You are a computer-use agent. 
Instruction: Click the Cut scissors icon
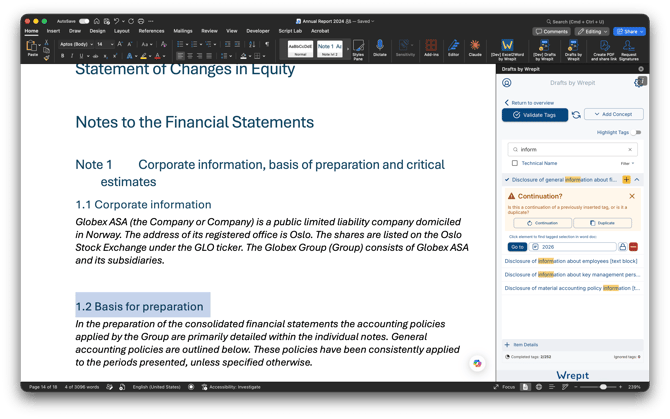tap(47, 43)
